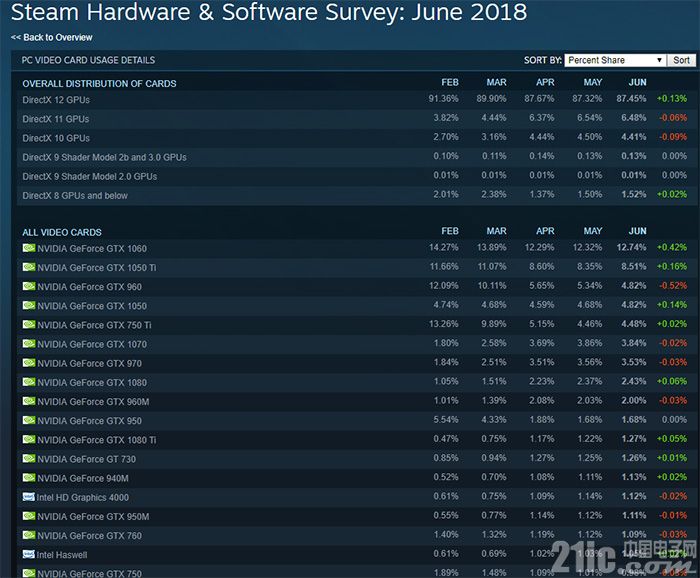
Task: Click the SORT BY label
Action: [543, 60]
